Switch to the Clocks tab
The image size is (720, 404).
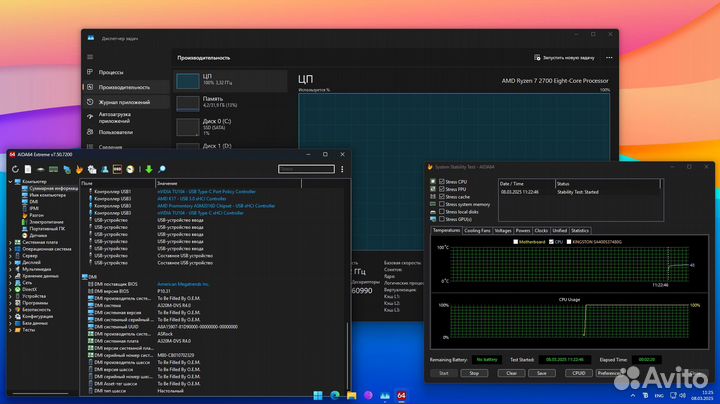click(541, 231)
